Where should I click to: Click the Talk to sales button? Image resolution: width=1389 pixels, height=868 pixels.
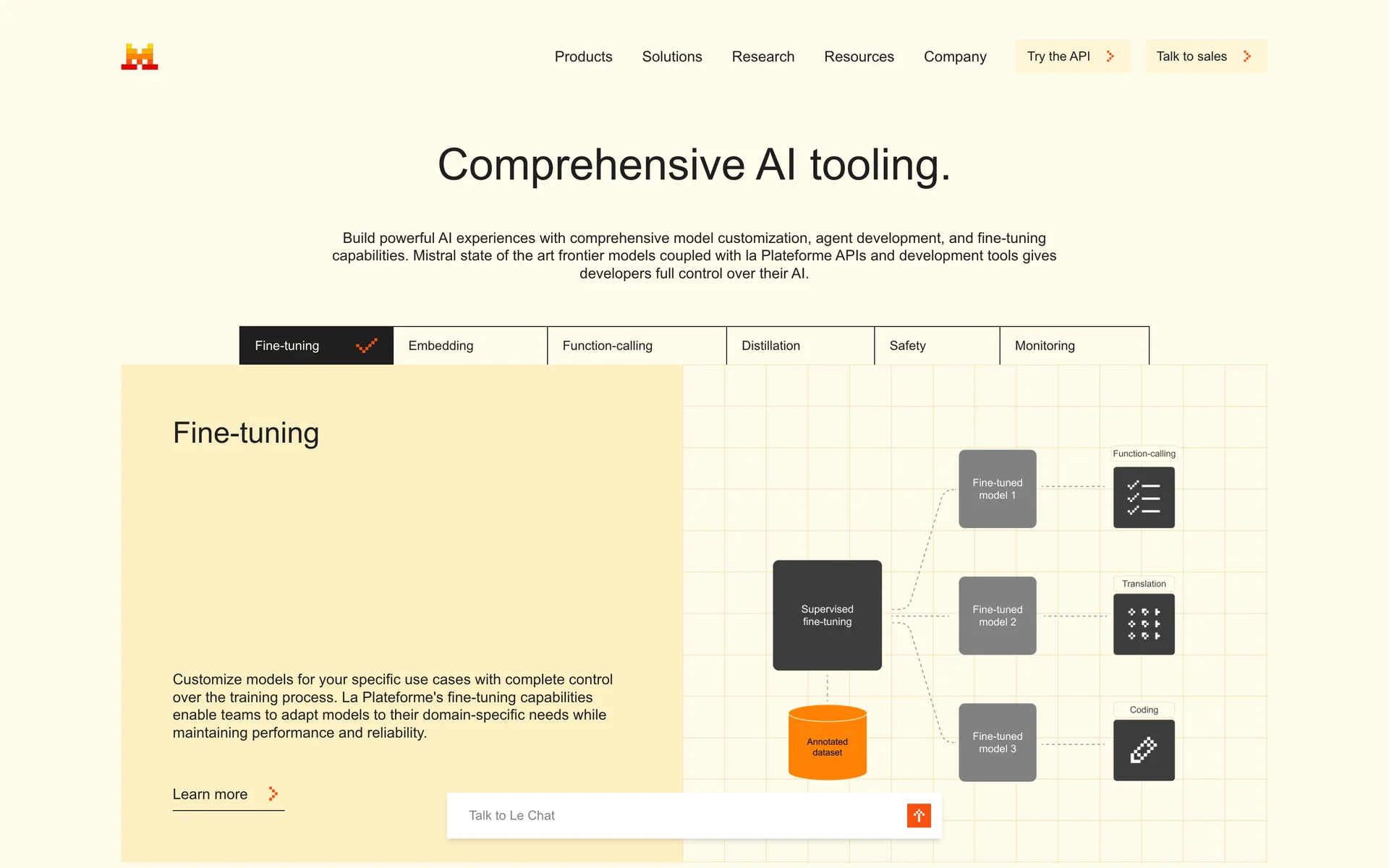[1205, 56]
